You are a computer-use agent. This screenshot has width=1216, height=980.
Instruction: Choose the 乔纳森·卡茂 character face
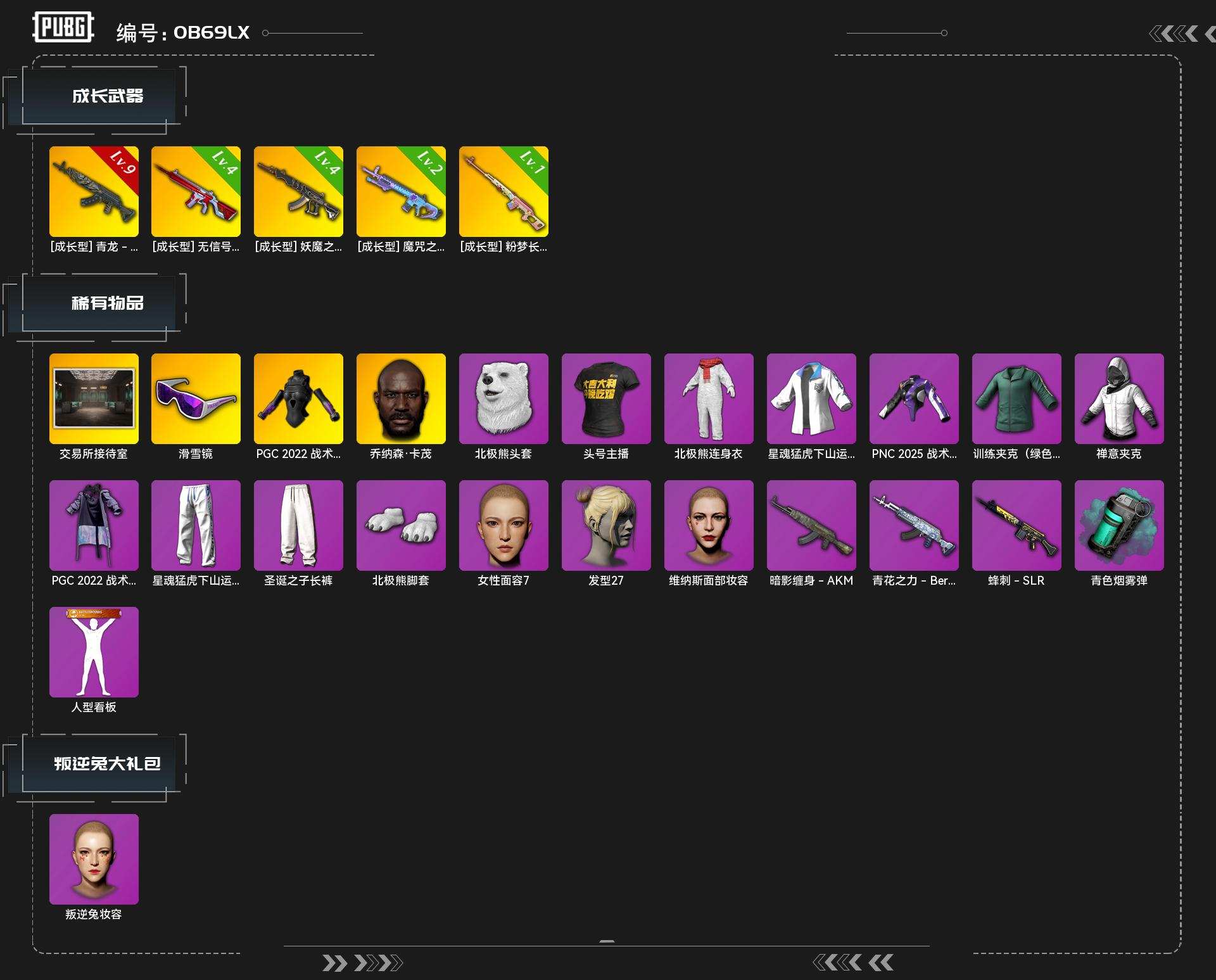point(401,398)
